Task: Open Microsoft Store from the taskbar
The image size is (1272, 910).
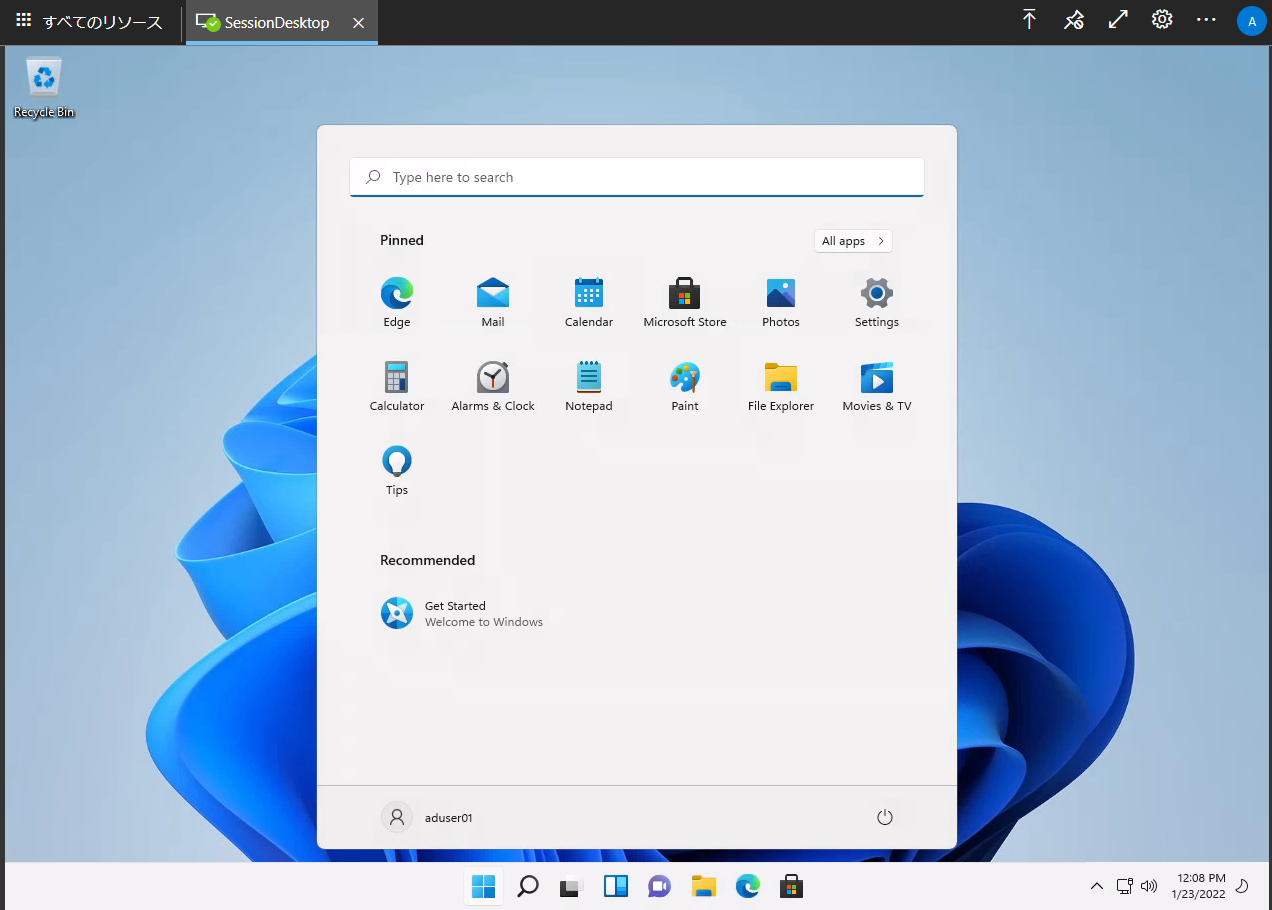Action: click(791, 886)
